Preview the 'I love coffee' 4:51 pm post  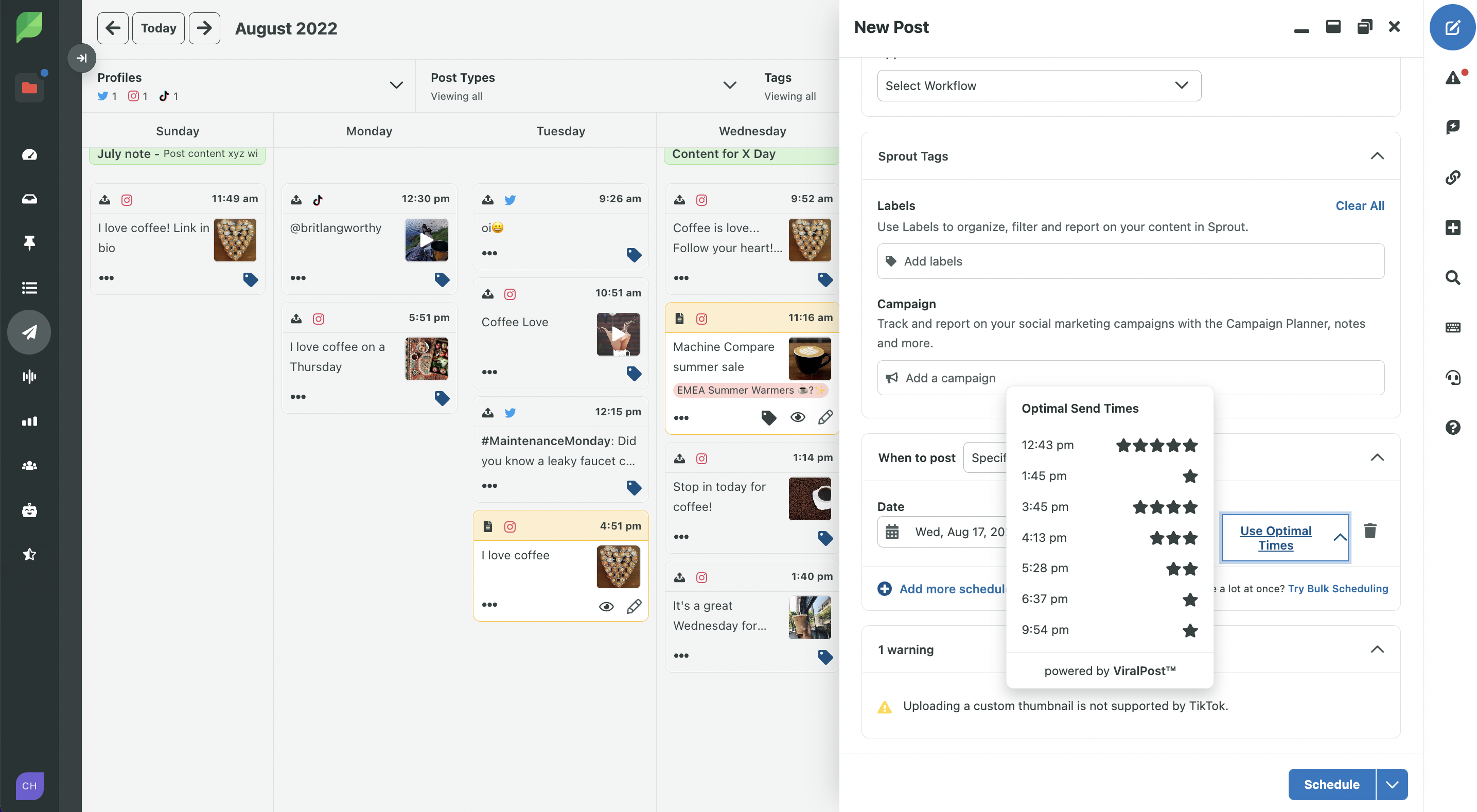(x=606, y=606)
